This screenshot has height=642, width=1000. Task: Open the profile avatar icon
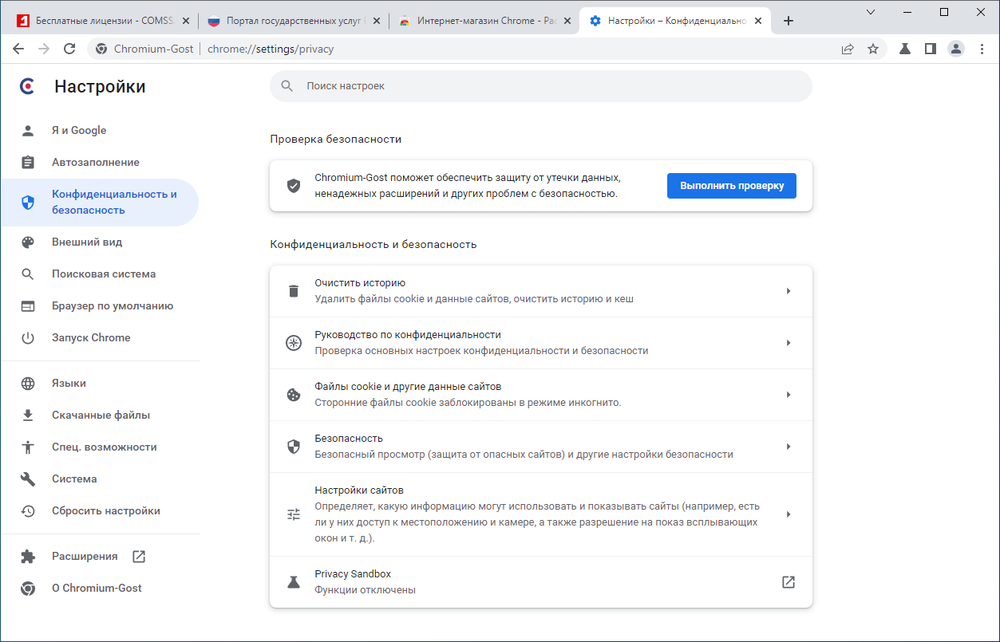click(x=956, y=48)
